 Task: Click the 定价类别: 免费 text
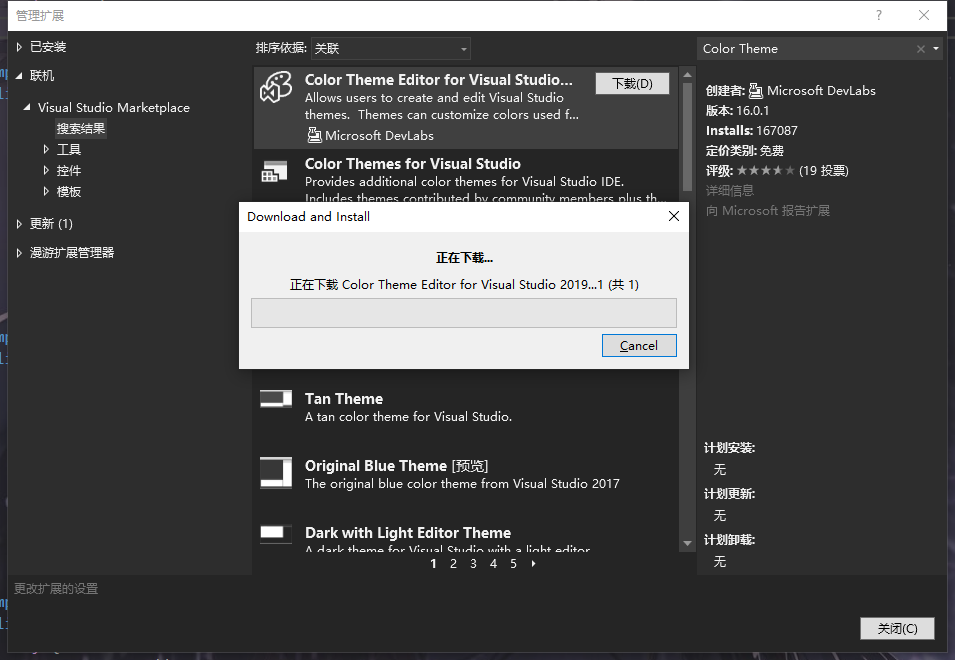tap(744, 150)
